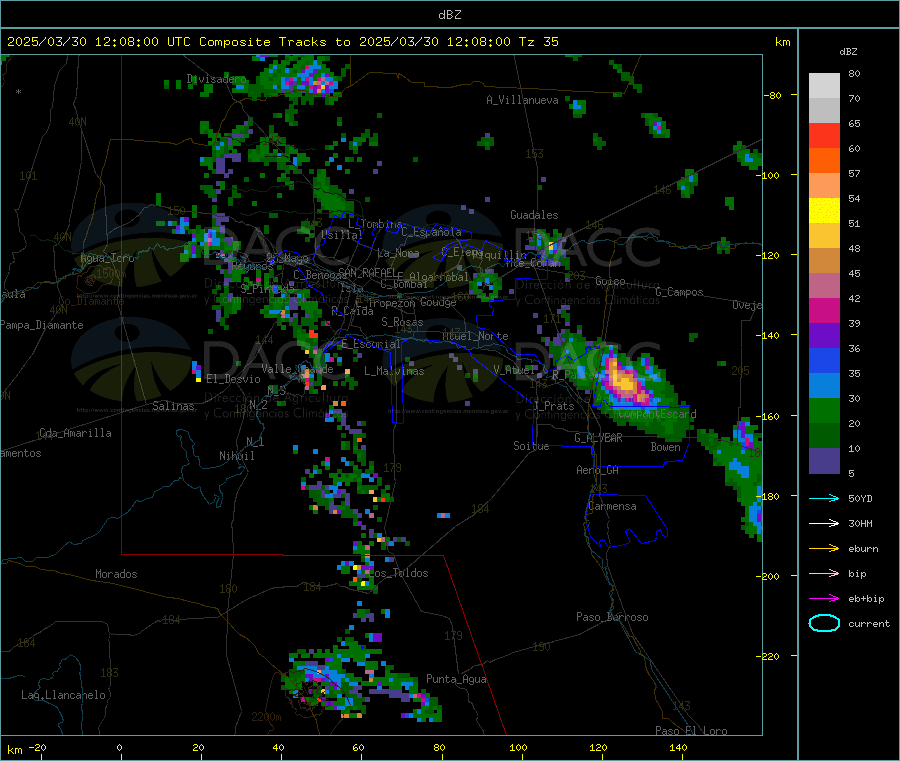Click the dBZ title at top
Viewport: 900px width, 761px height.
[449, 15]
